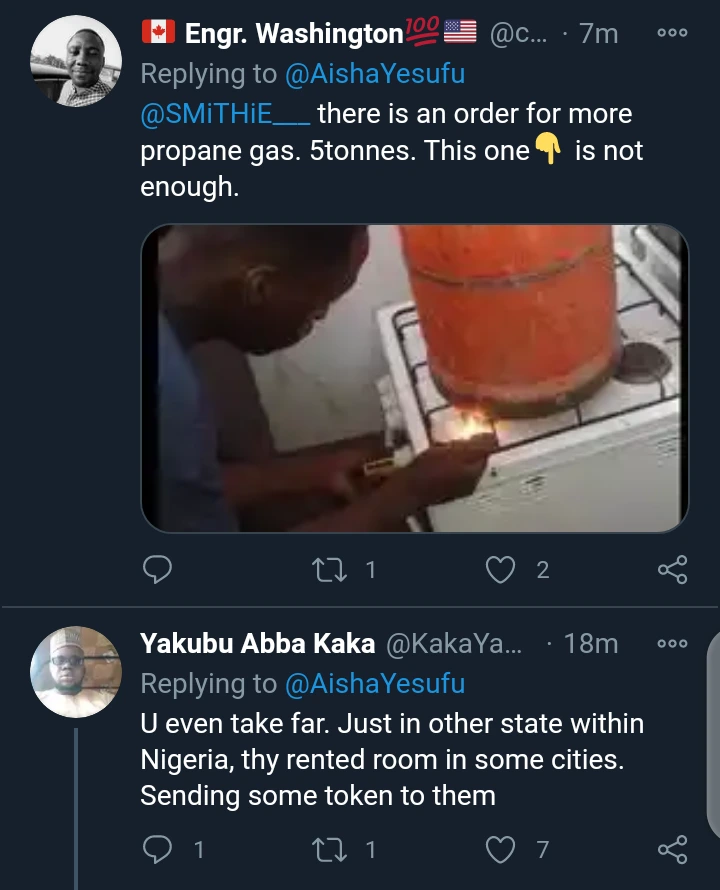Share Yakubu Abba Kaka's tweet
Screen dimensions: 720x890
pyautogui.click(x=672, y=850)
